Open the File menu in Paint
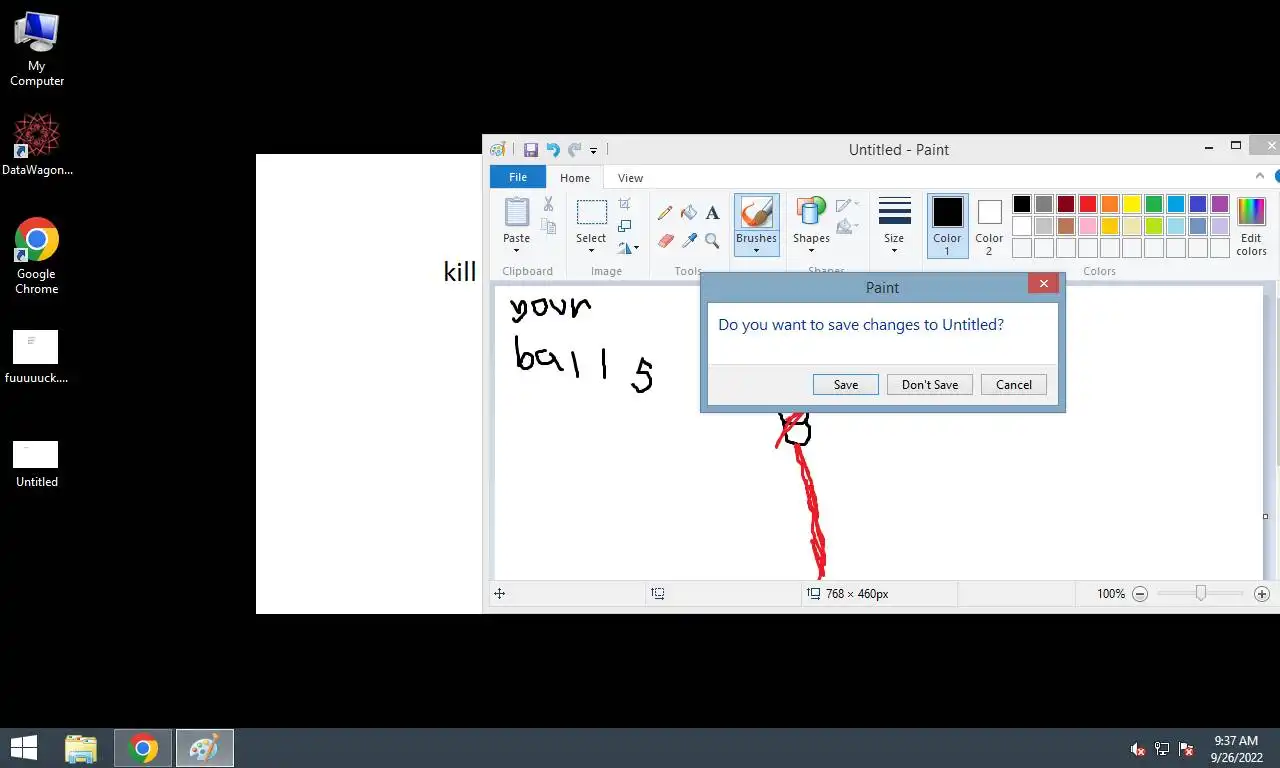 (x=518, y=177)
